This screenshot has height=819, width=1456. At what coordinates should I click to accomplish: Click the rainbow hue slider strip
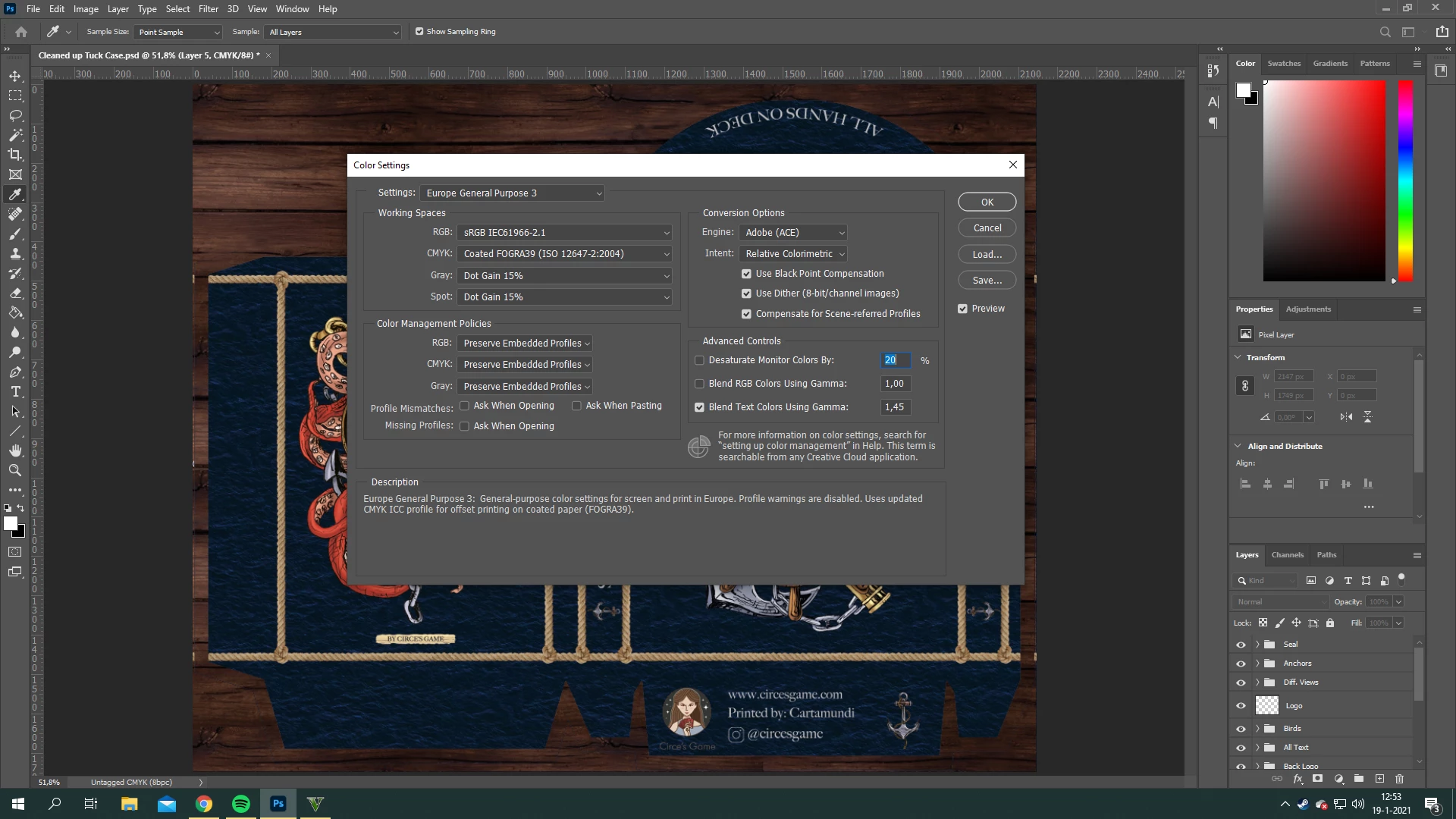pos(1405,180)
